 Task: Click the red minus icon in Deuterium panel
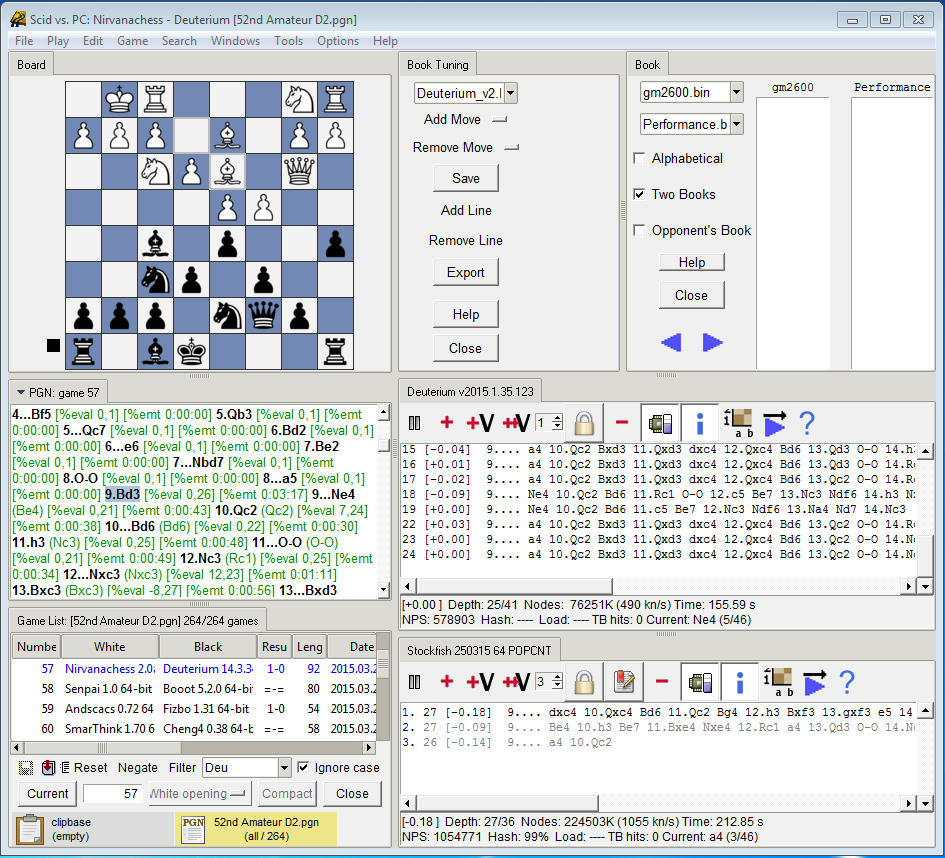click(622, 422)
